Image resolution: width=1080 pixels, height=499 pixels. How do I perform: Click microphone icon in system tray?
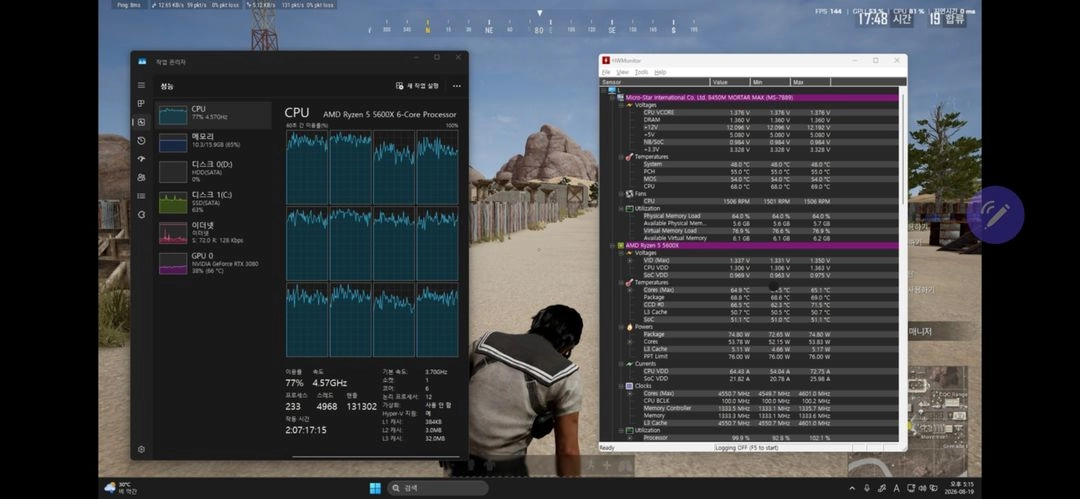[x=866, y=488]
